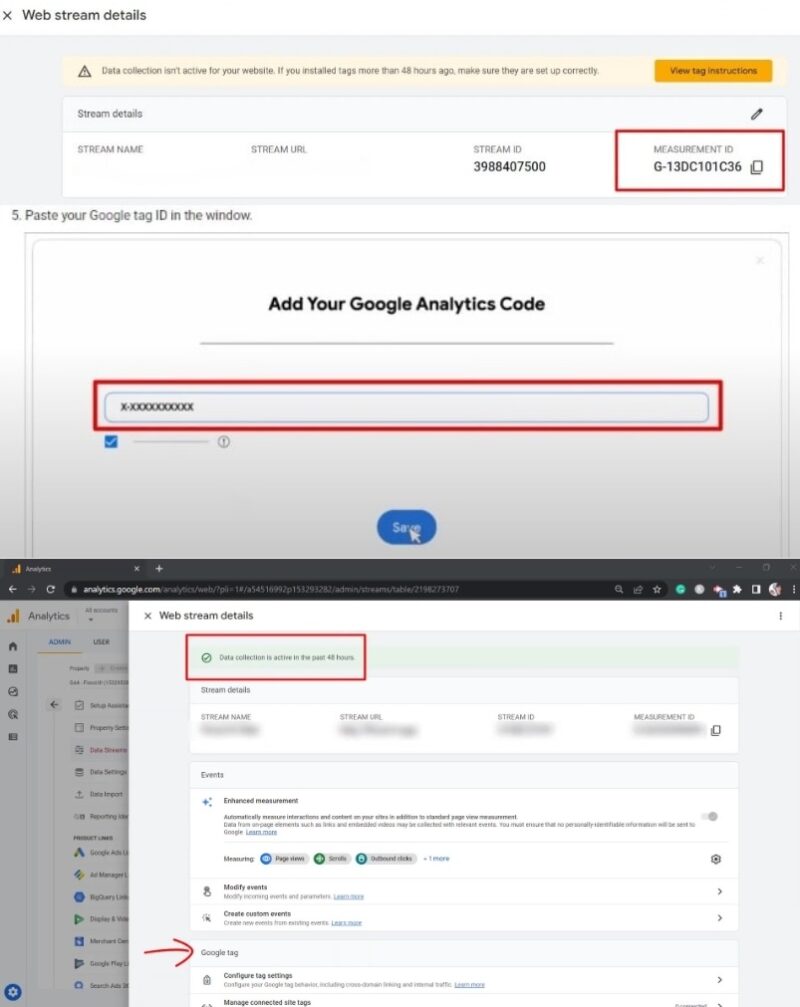
Task: Expand the Create custom events row
Action: coord(464,918)
